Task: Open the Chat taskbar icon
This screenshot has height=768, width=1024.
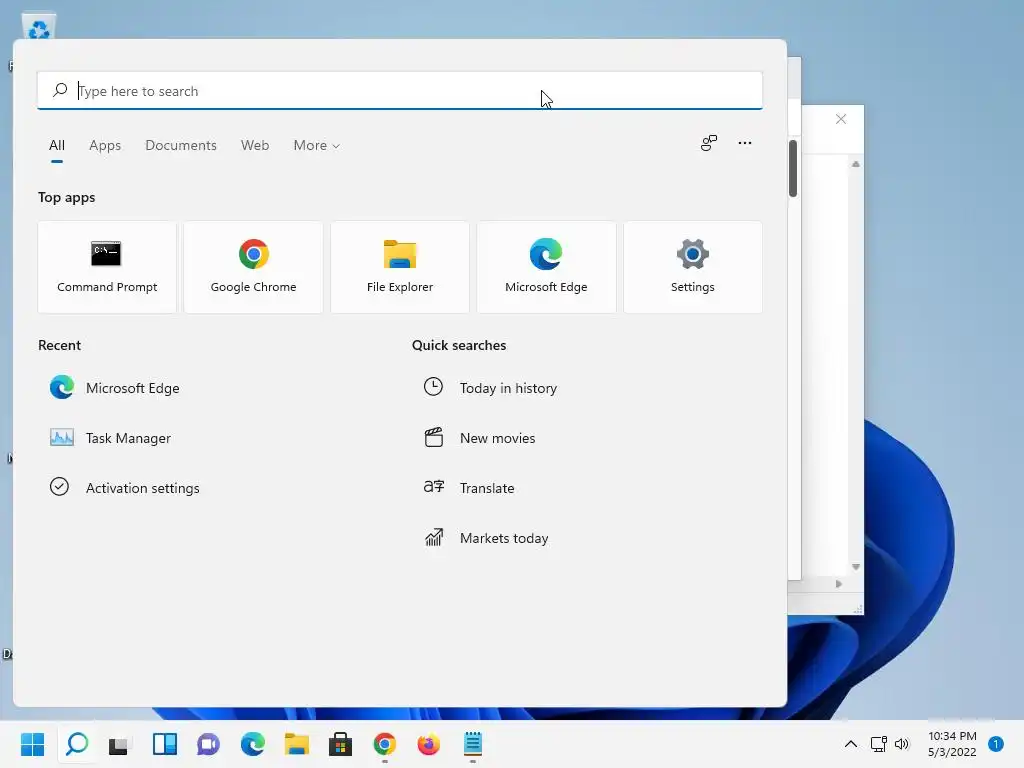Action: point(208,744)
